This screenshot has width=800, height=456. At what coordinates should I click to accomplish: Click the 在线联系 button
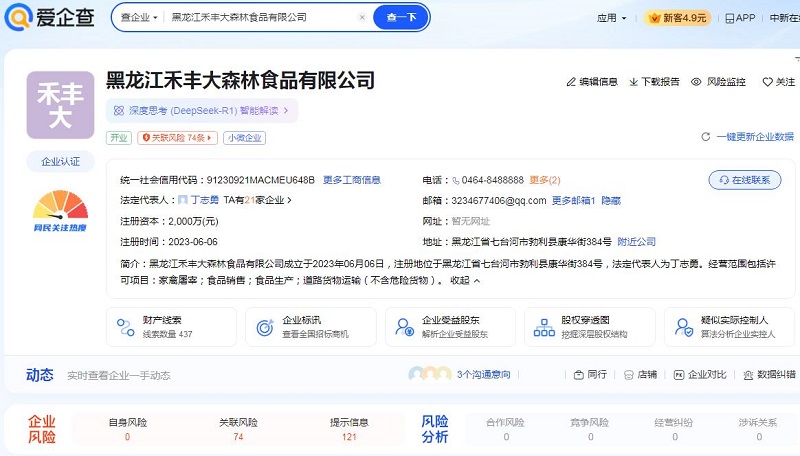pos(745,180)
